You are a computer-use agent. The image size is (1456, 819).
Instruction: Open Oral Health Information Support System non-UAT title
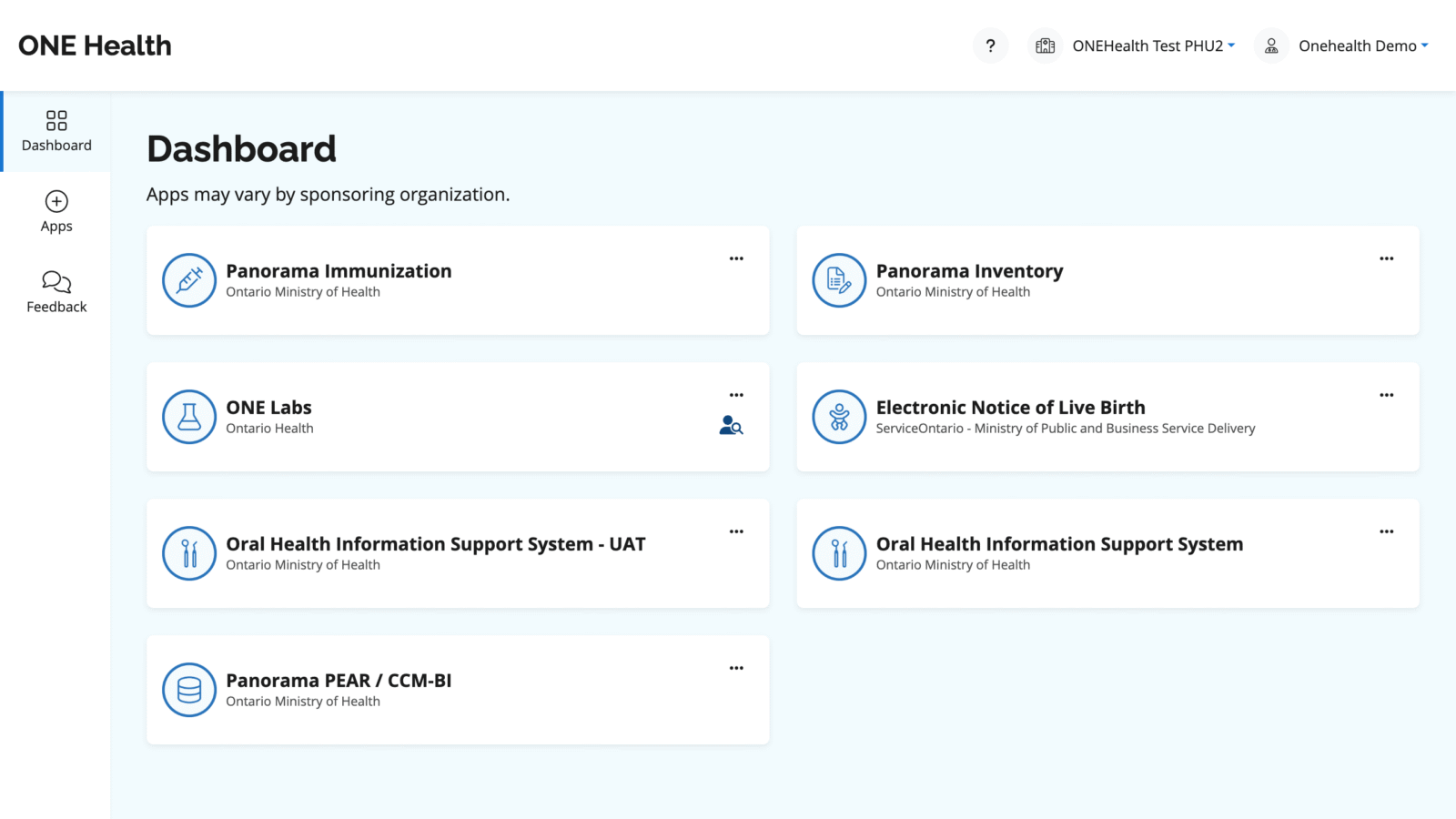[1059, 544]
